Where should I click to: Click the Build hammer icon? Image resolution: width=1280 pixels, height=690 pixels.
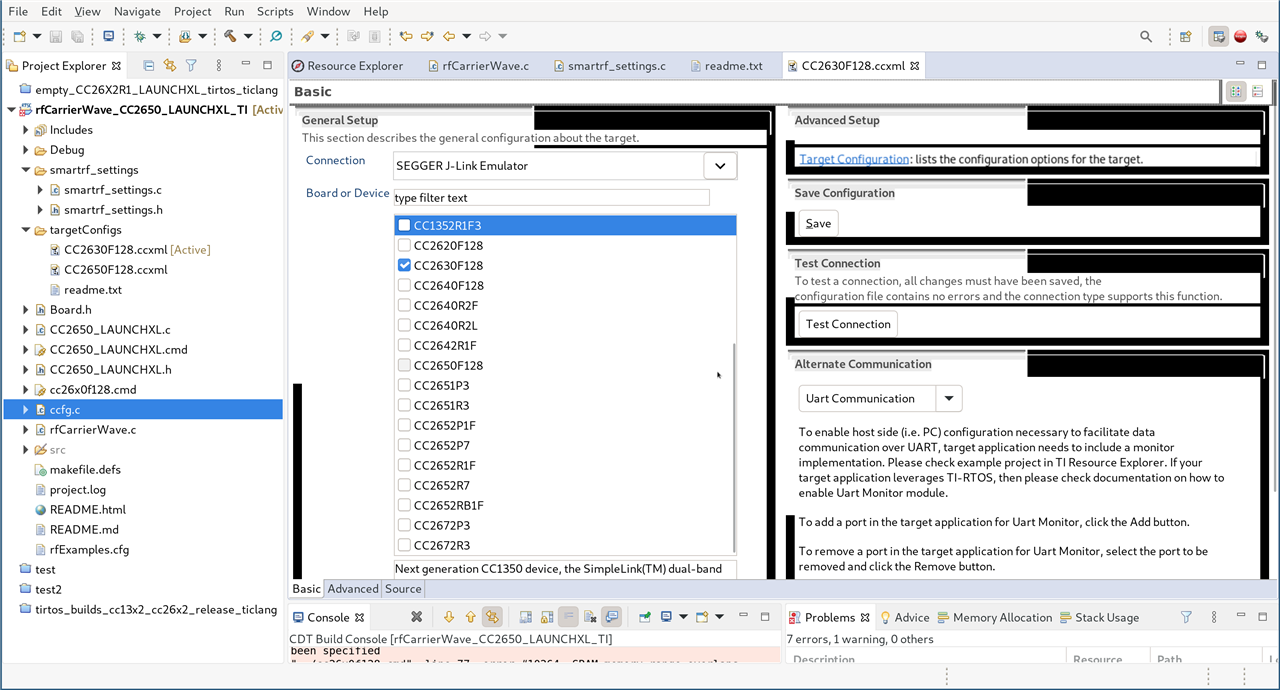point(230,36)
